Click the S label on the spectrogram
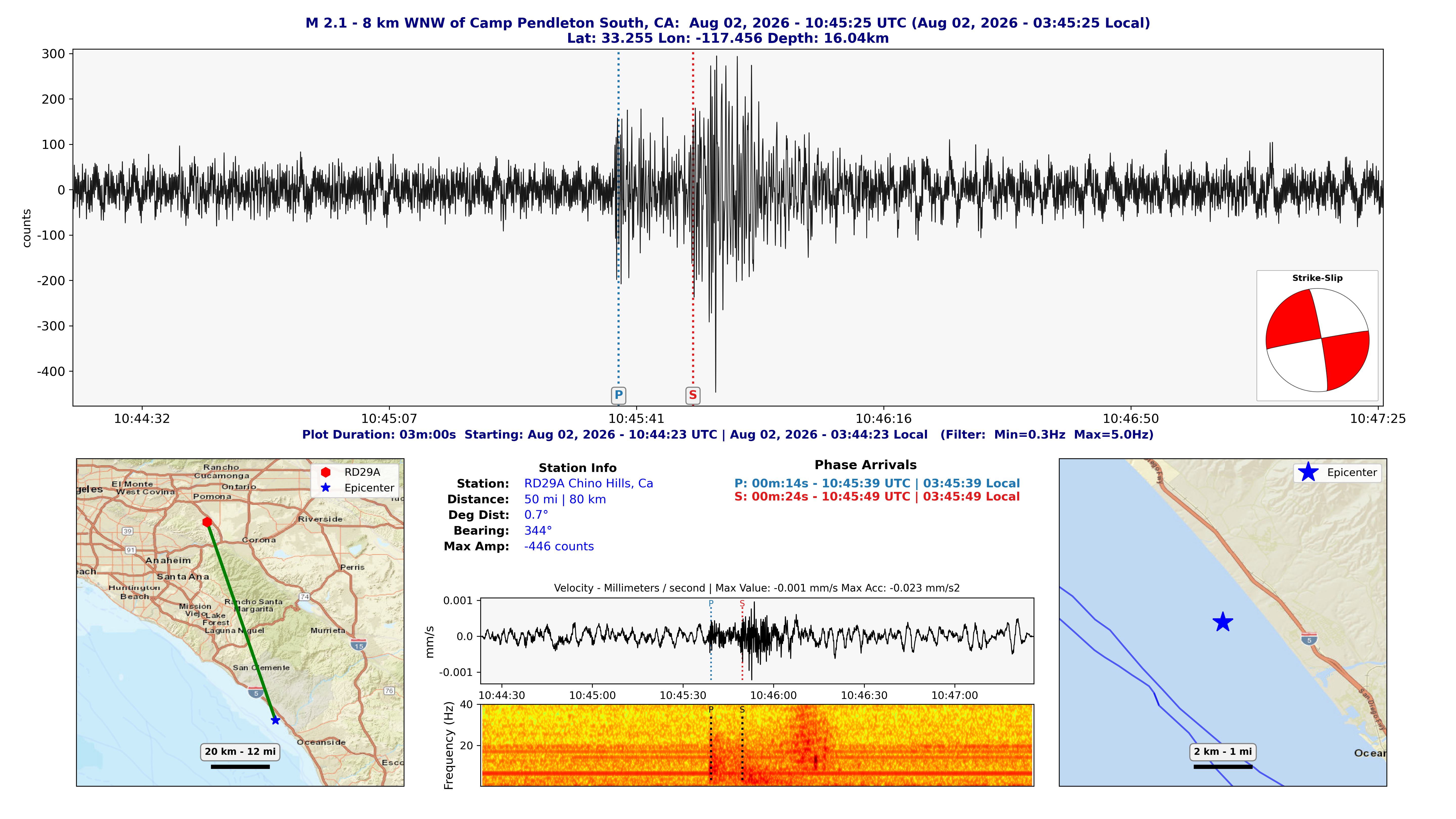Image resolution: width=1456 pixels, height=819 pixels. (742, 709)
